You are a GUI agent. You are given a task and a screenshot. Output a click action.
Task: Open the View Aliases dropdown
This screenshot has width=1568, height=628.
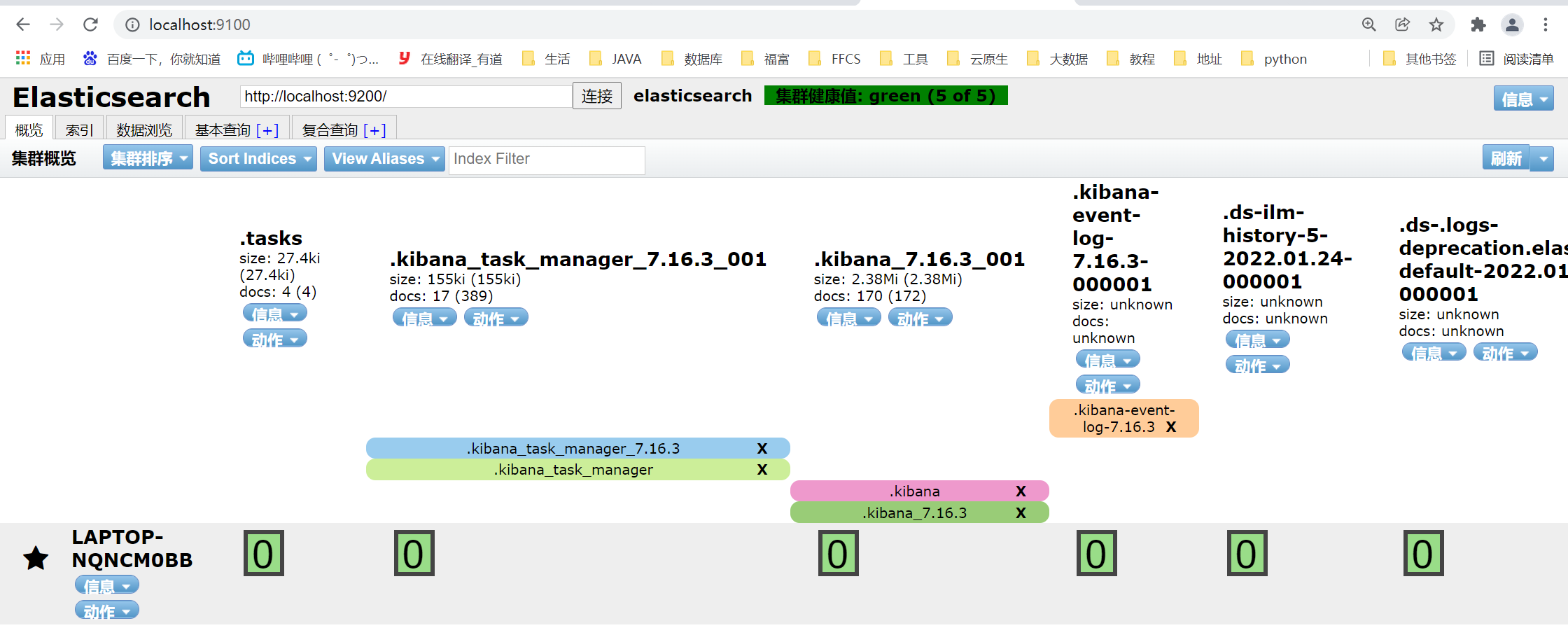coord(384,158)
